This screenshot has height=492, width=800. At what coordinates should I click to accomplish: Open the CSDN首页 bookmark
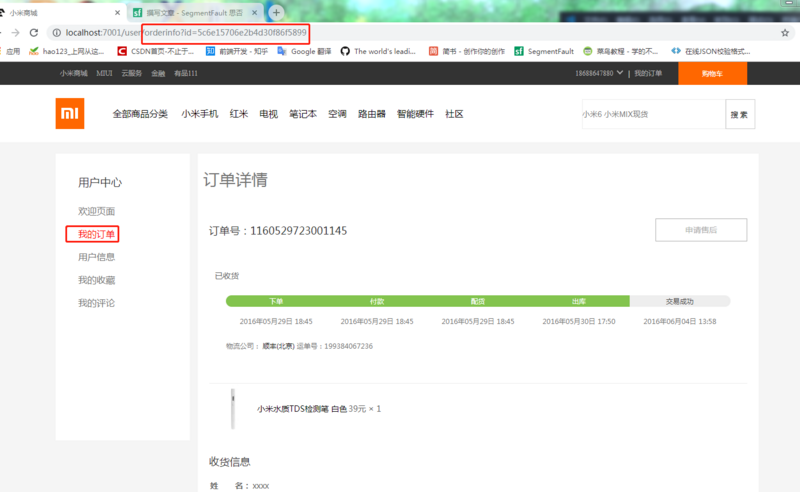pos(156,51)
